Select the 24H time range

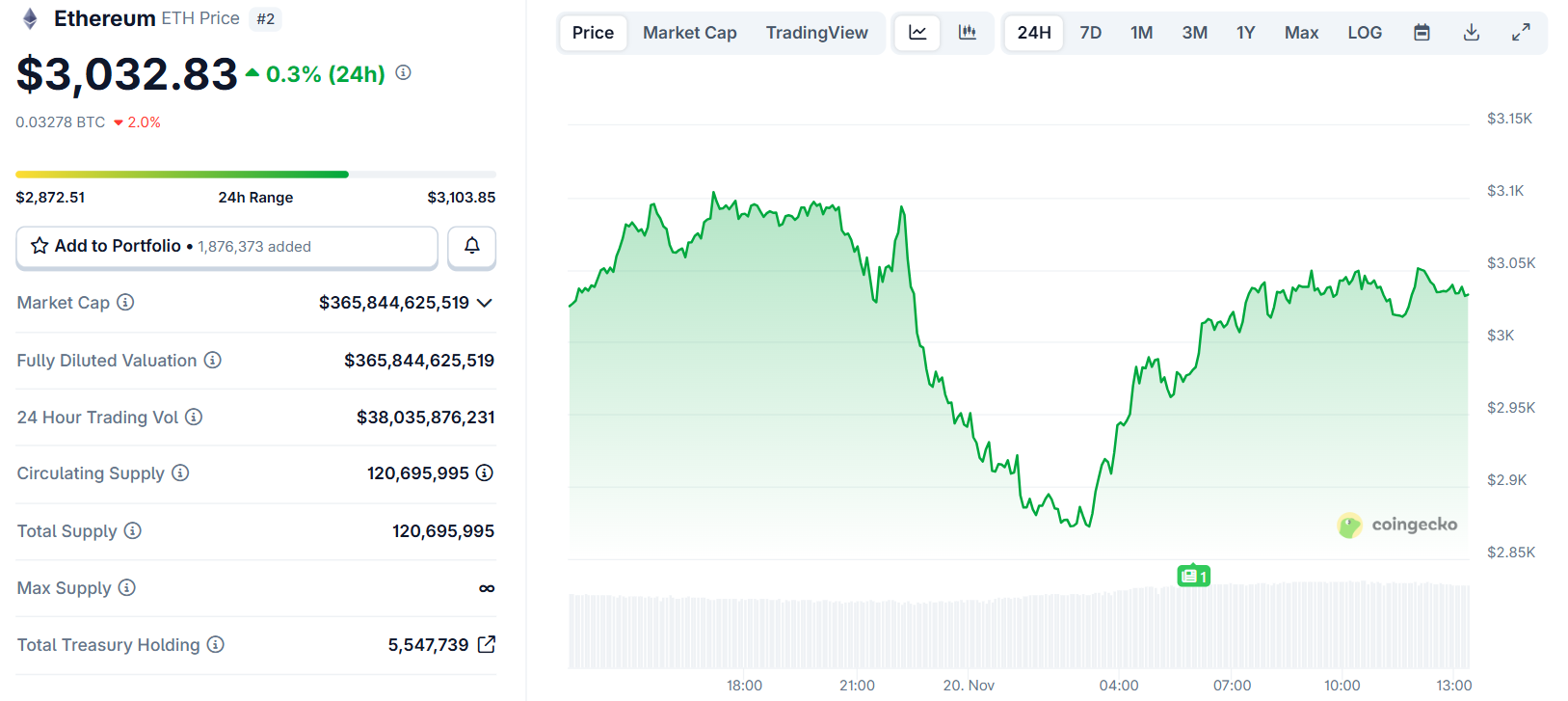[x=1034, y=33]
